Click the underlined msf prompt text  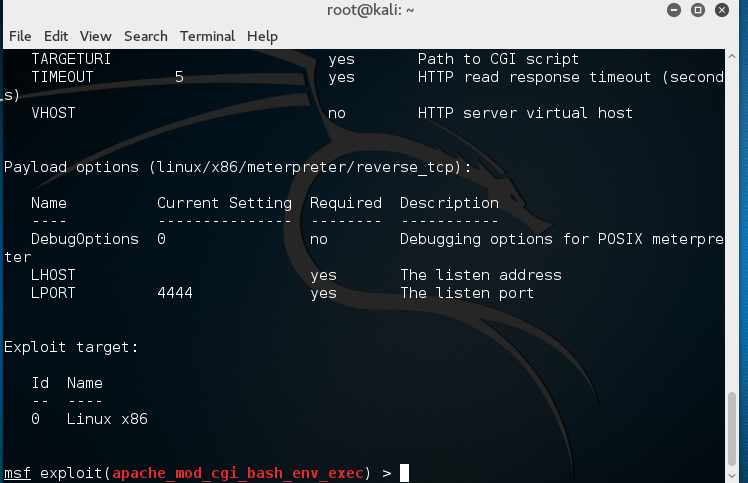(18, 473)
